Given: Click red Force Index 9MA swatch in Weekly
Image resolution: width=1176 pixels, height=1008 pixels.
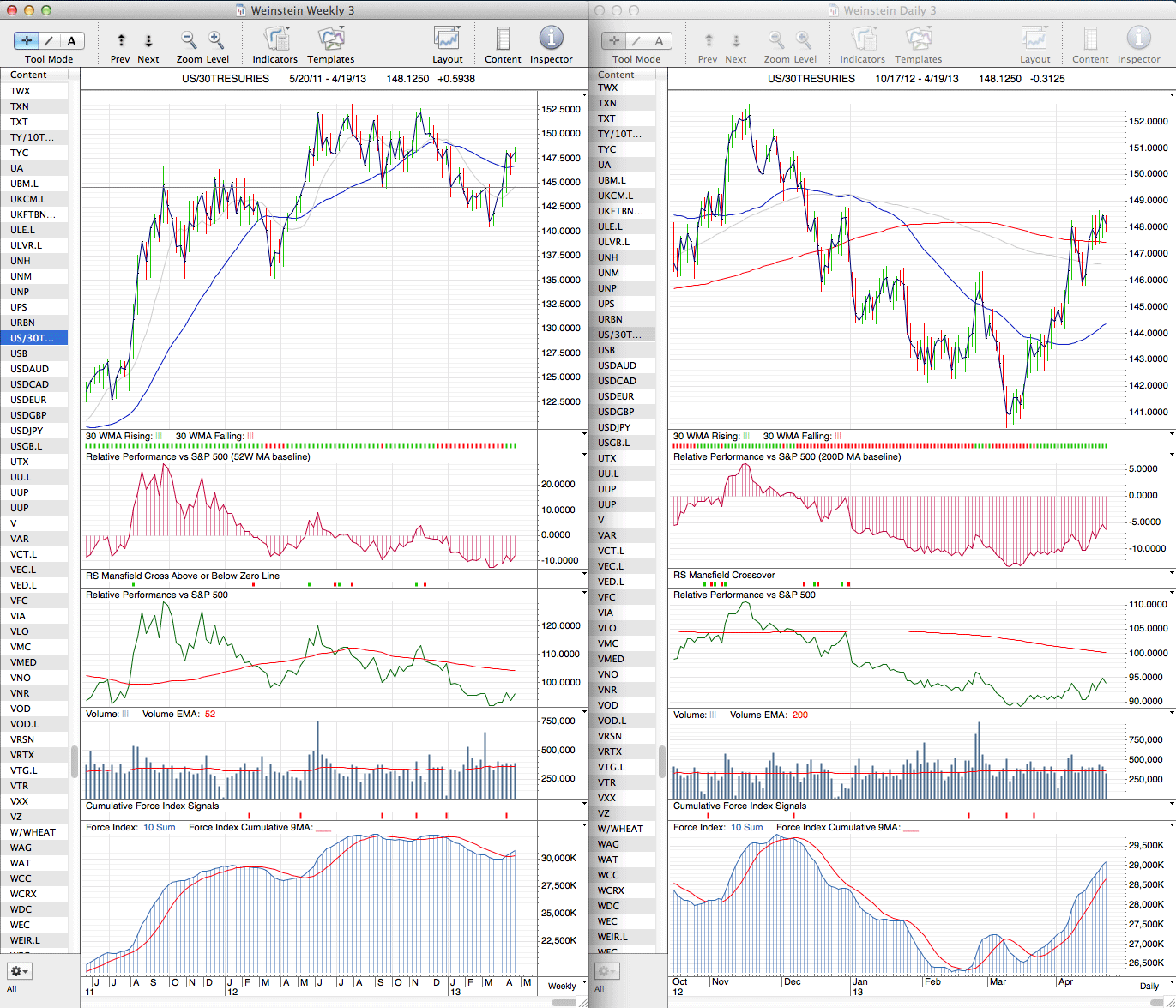Looking at the screenshot, I should 323,828.
